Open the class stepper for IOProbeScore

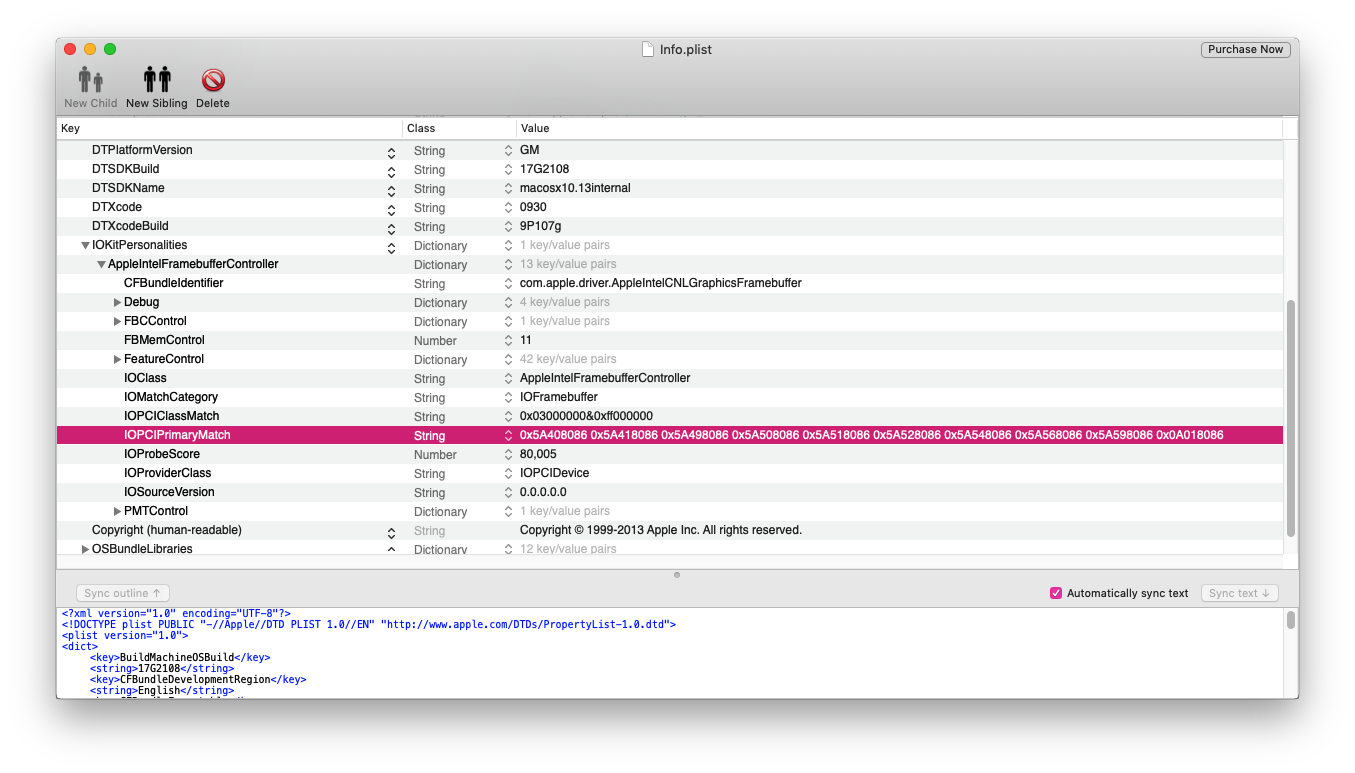(x=508, y=455)
